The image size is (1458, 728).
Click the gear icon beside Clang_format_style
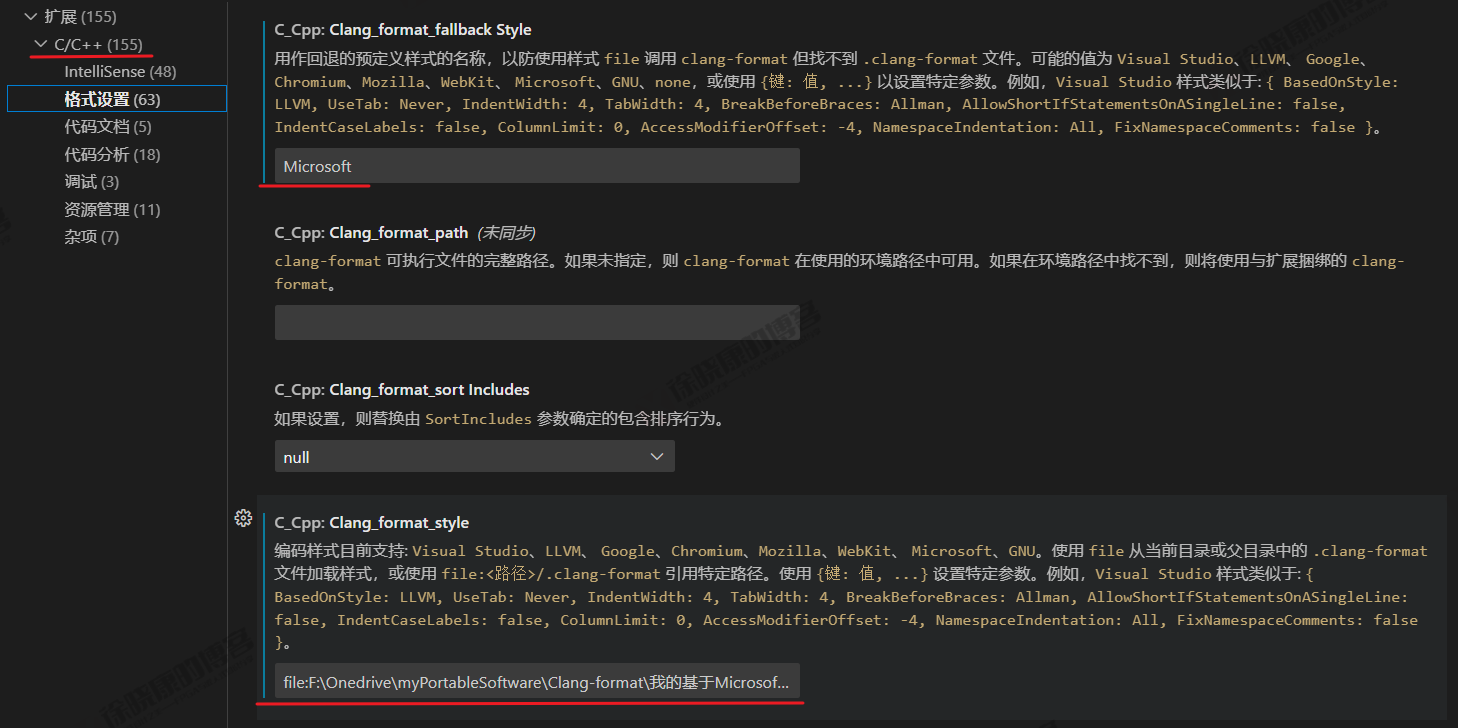point(243,518)
